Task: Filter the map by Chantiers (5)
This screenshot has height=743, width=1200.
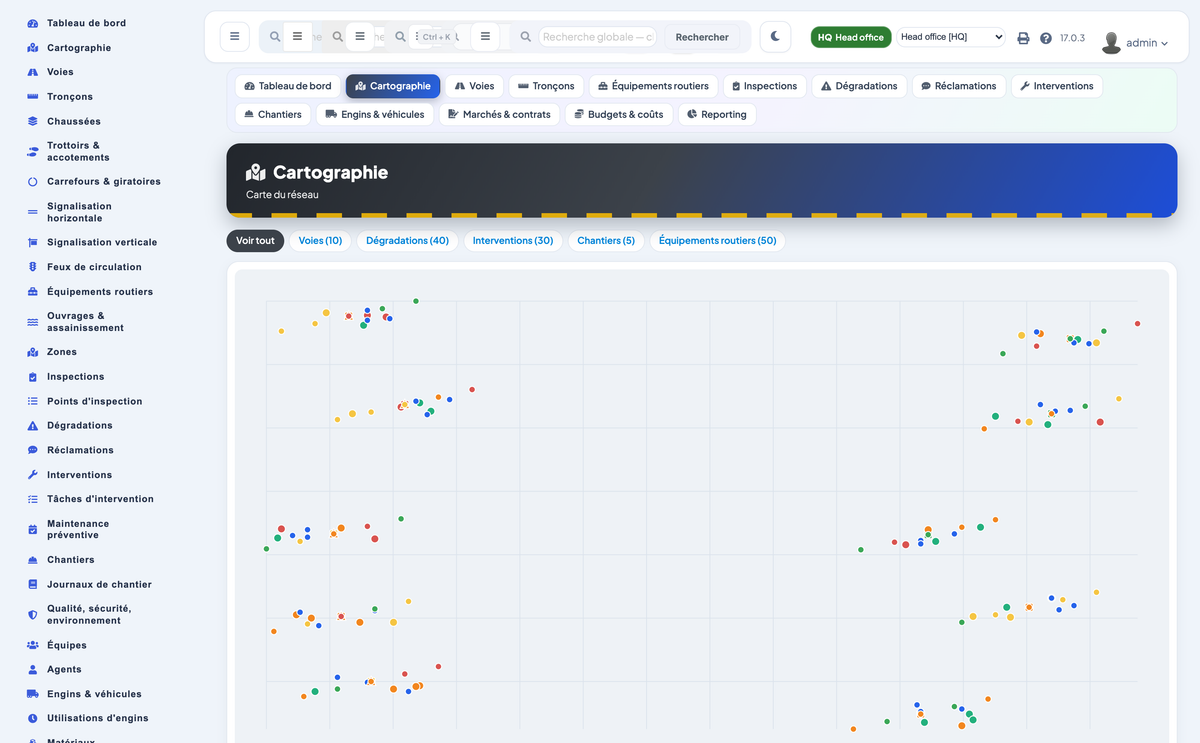Action: click(606, 241)
